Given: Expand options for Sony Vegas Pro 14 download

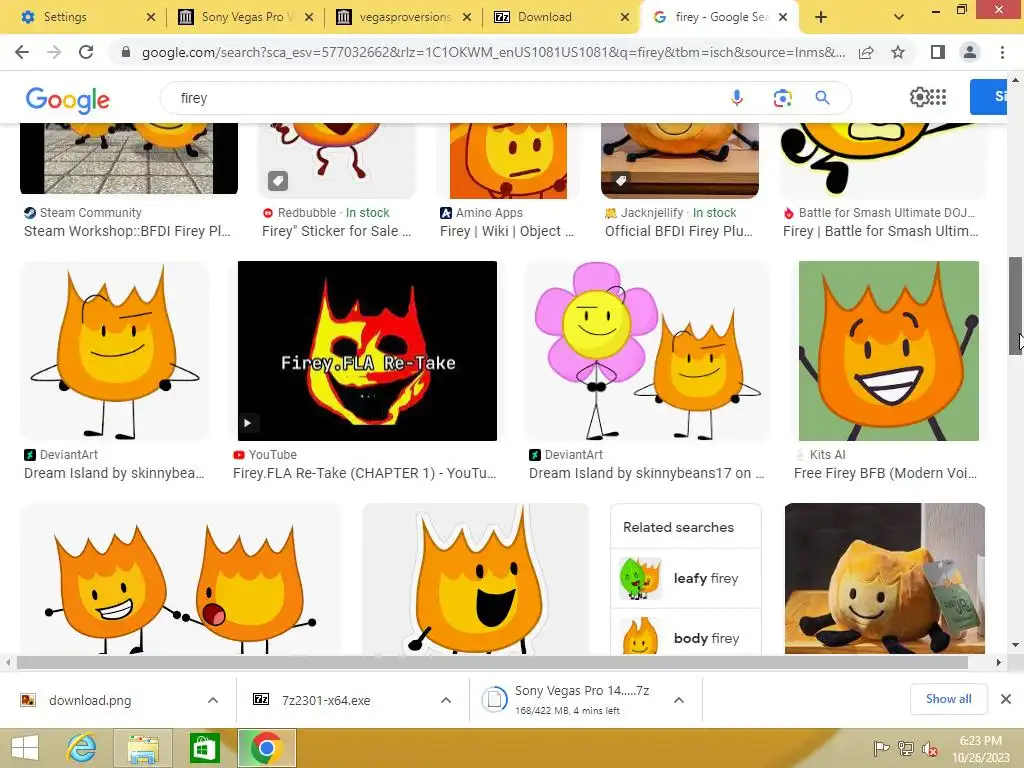Looking at the screenshot, I should [679, 700].
